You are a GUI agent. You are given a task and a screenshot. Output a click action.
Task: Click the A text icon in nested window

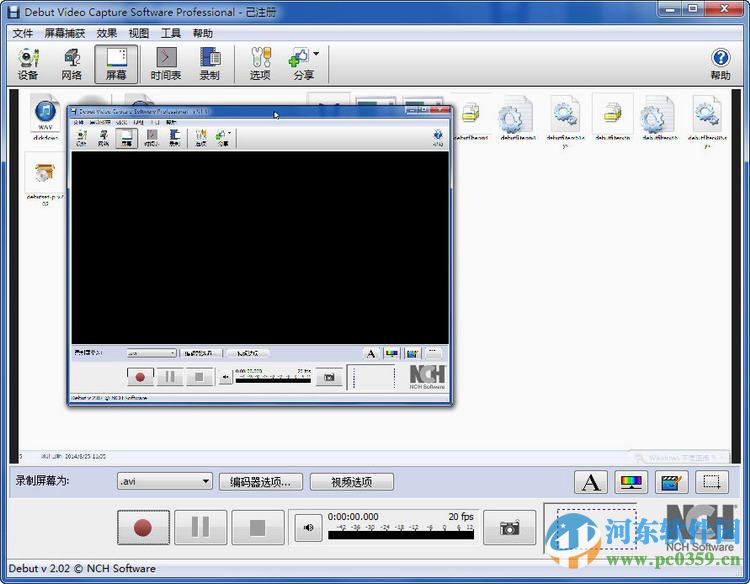click(371, 353)
